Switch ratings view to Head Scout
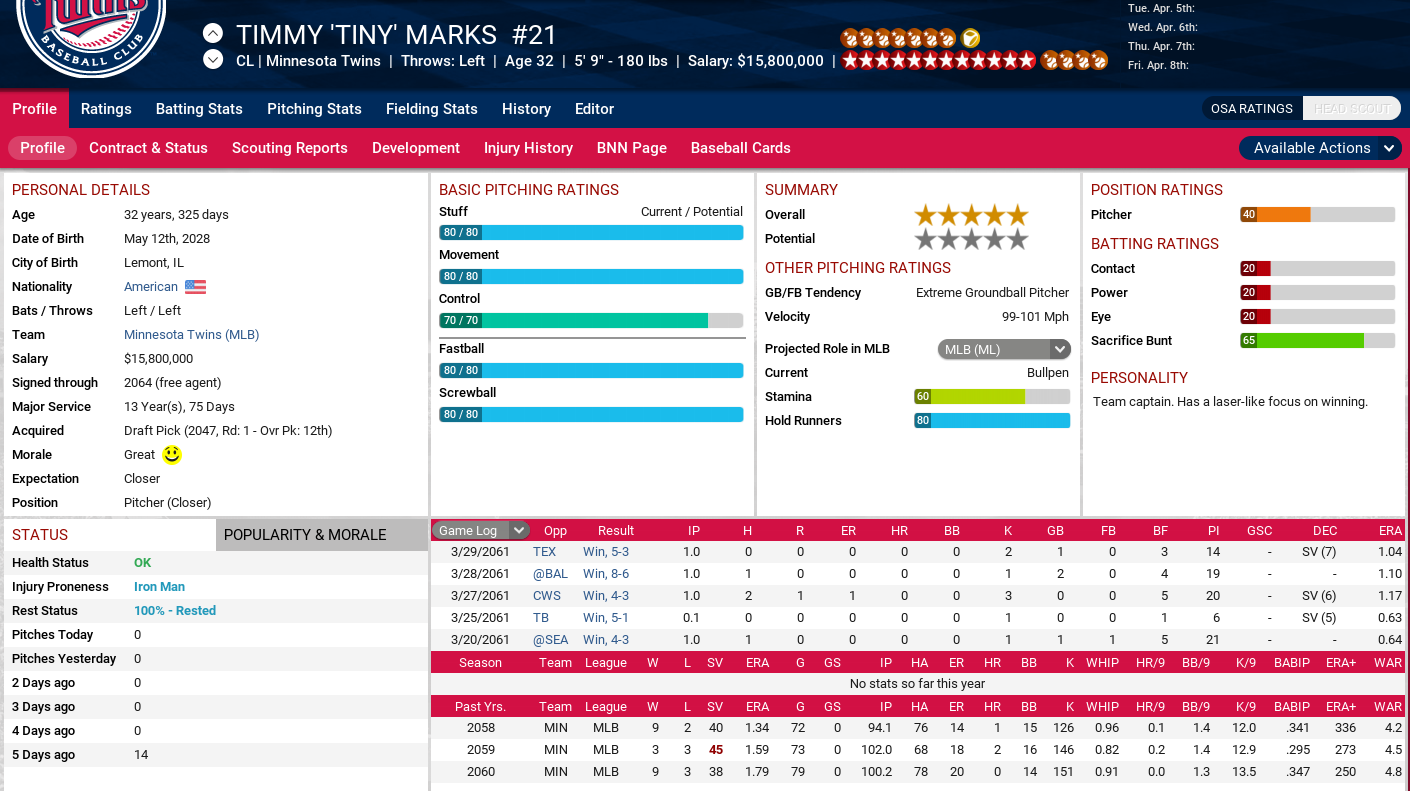The width and height of the screenshot is (1410, 791). click(1352, 109)
